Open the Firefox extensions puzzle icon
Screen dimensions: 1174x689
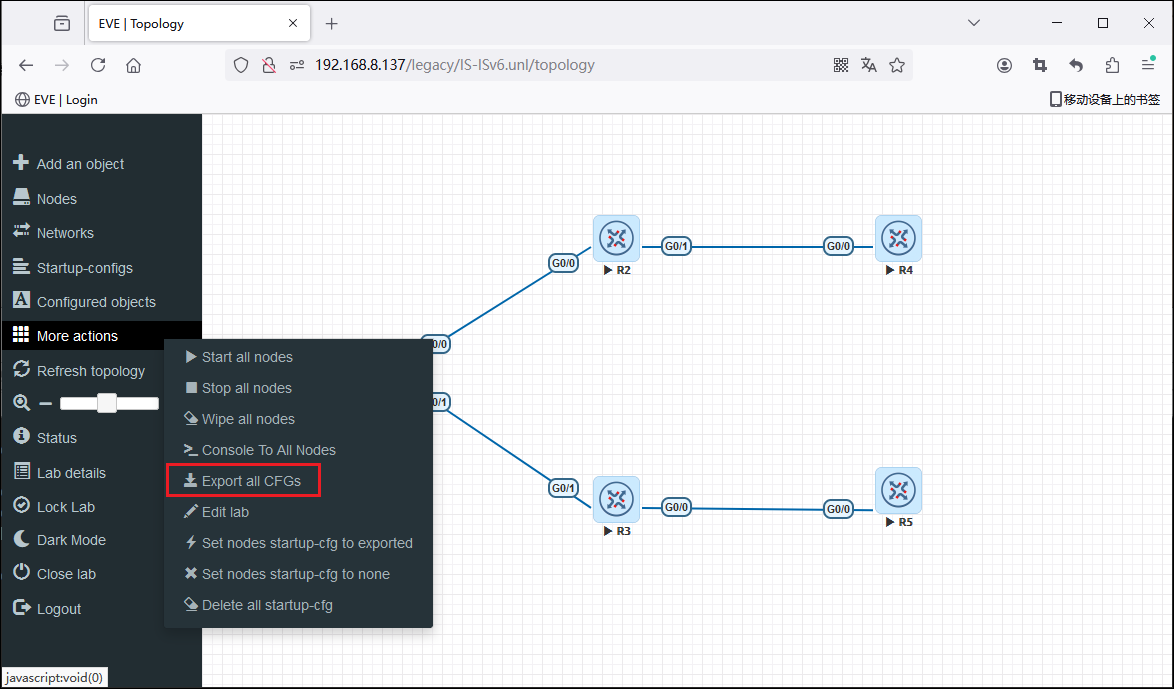[1112, 65]
